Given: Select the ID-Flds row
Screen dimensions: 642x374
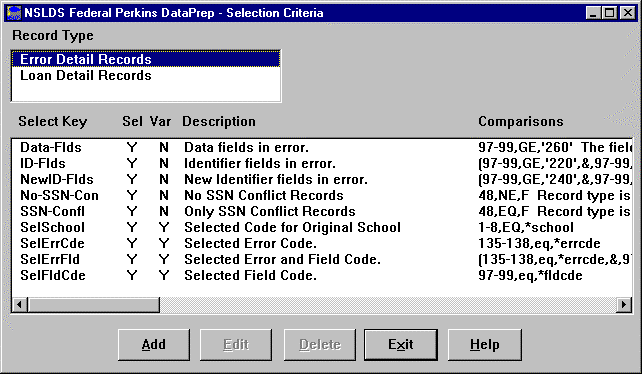Looking at the screenshot, I should tap(322, 163).
